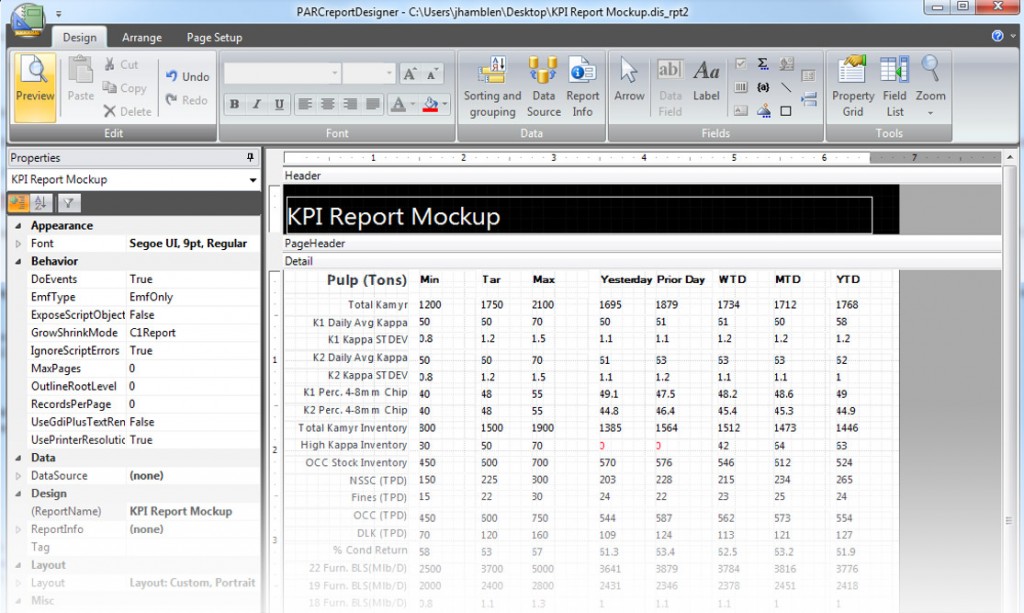Insert a barcode field
The width and height of the screenshot is (1024, 613).
coord(741,87)
